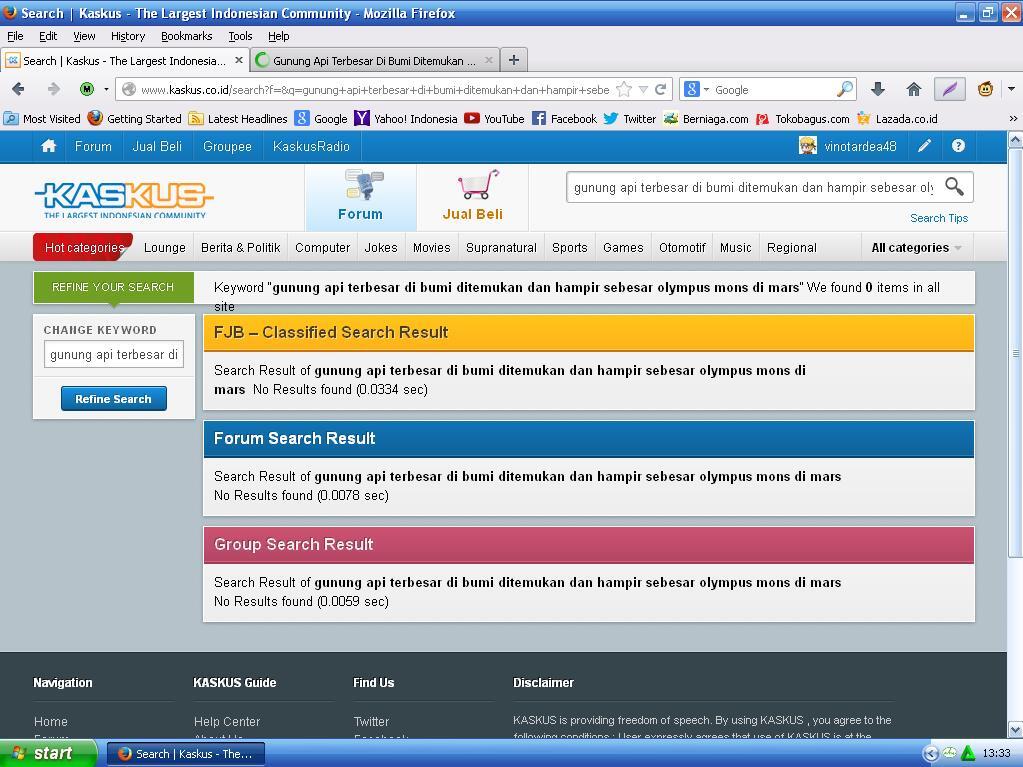This screenshot has width=1023, height=767.
Task: Click the Forum icon tab below header
Action: [361, 196]
